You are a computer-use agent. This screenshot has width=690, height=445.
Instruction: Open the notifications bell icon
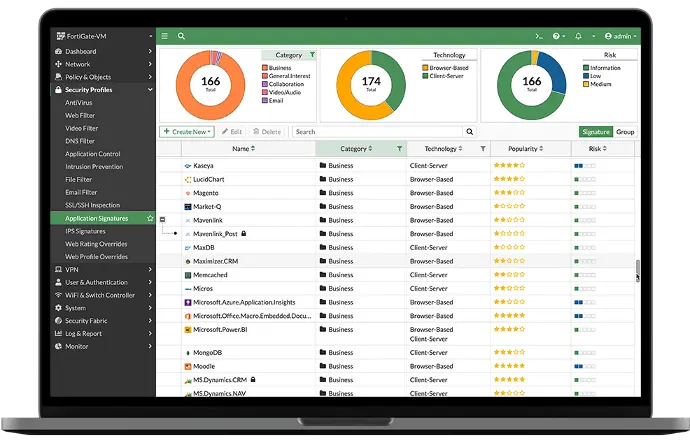pyautogui.click(x=578, y=36)
